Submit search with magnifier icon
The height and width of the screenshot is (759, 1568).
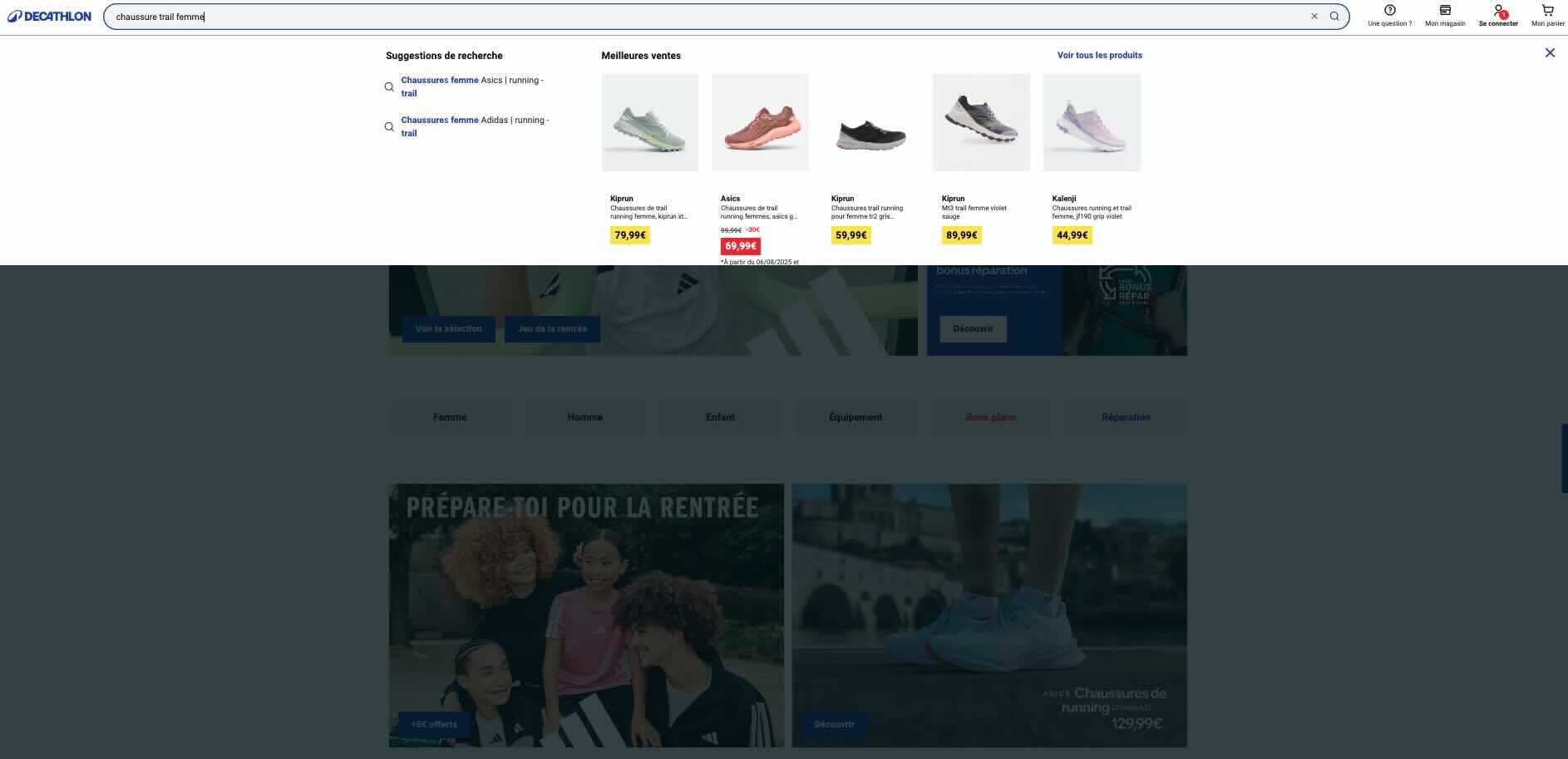tap(1334, 17)
